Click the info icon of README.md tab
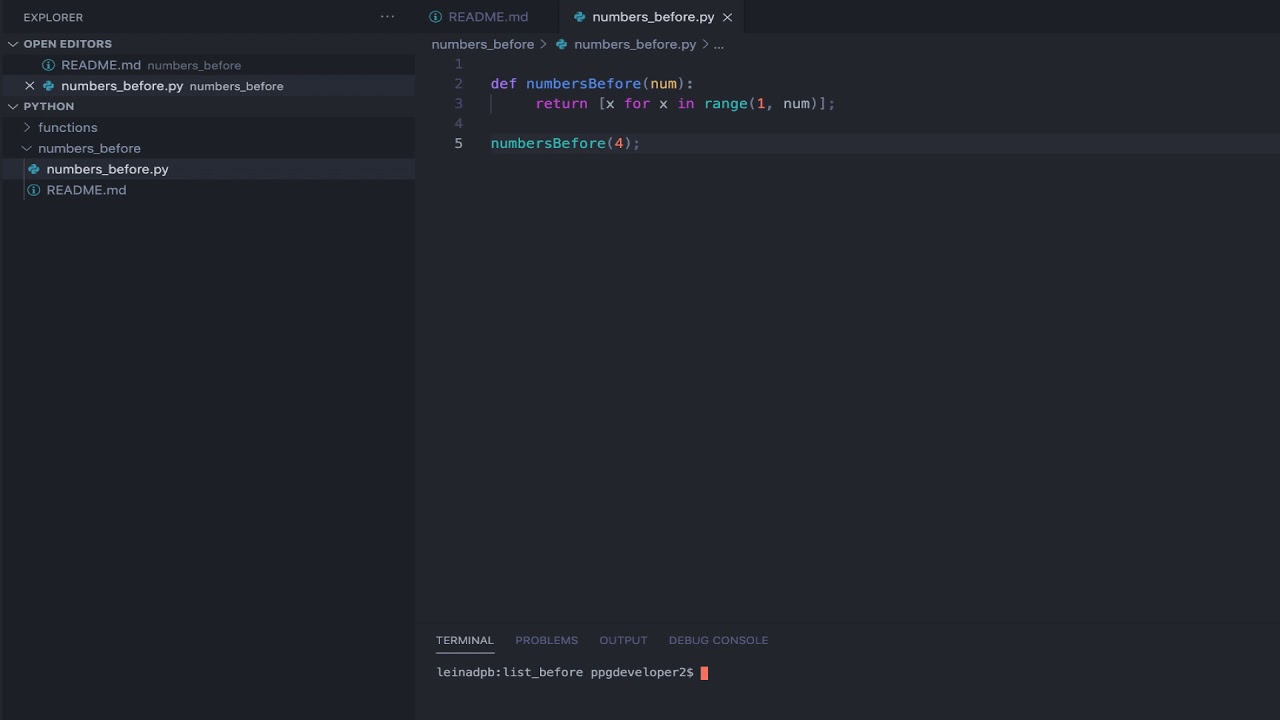This screenshot has height=720, width=1280. 435,17
